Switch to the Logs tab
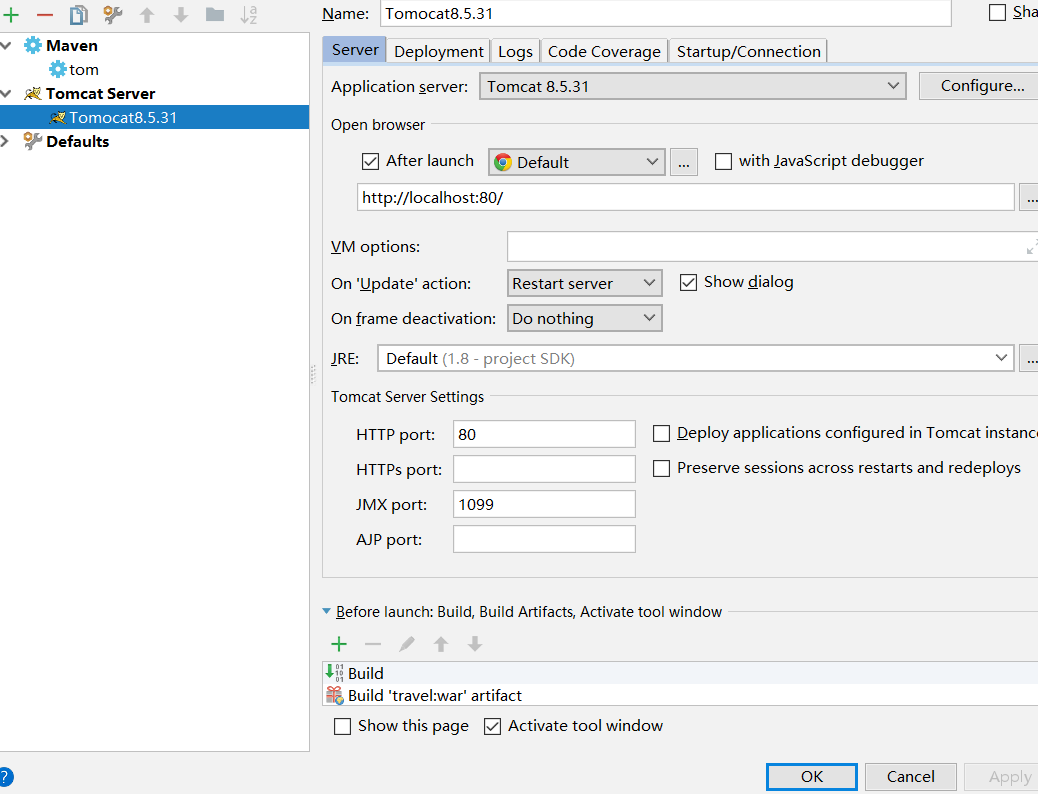This screenshot has width=1038, height=794. point(515,52)
